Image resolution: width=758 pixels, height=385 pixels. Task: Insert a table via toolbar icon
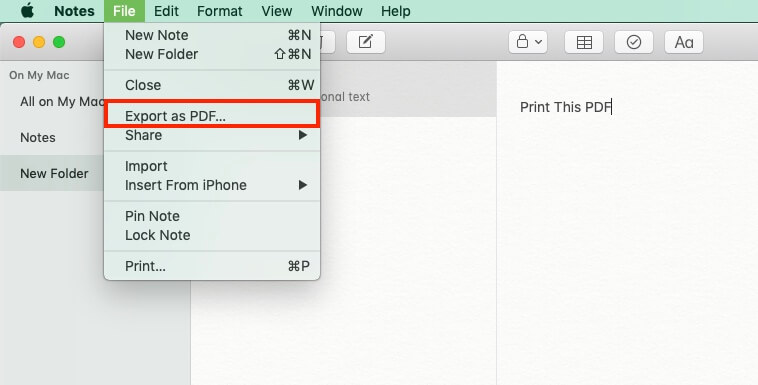coord(584,42)
